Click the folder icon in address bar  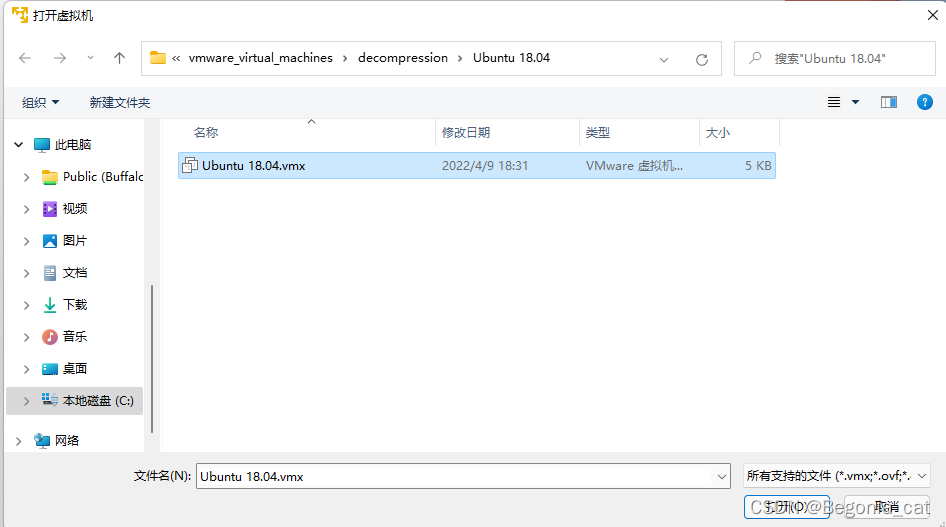point(158,58)
